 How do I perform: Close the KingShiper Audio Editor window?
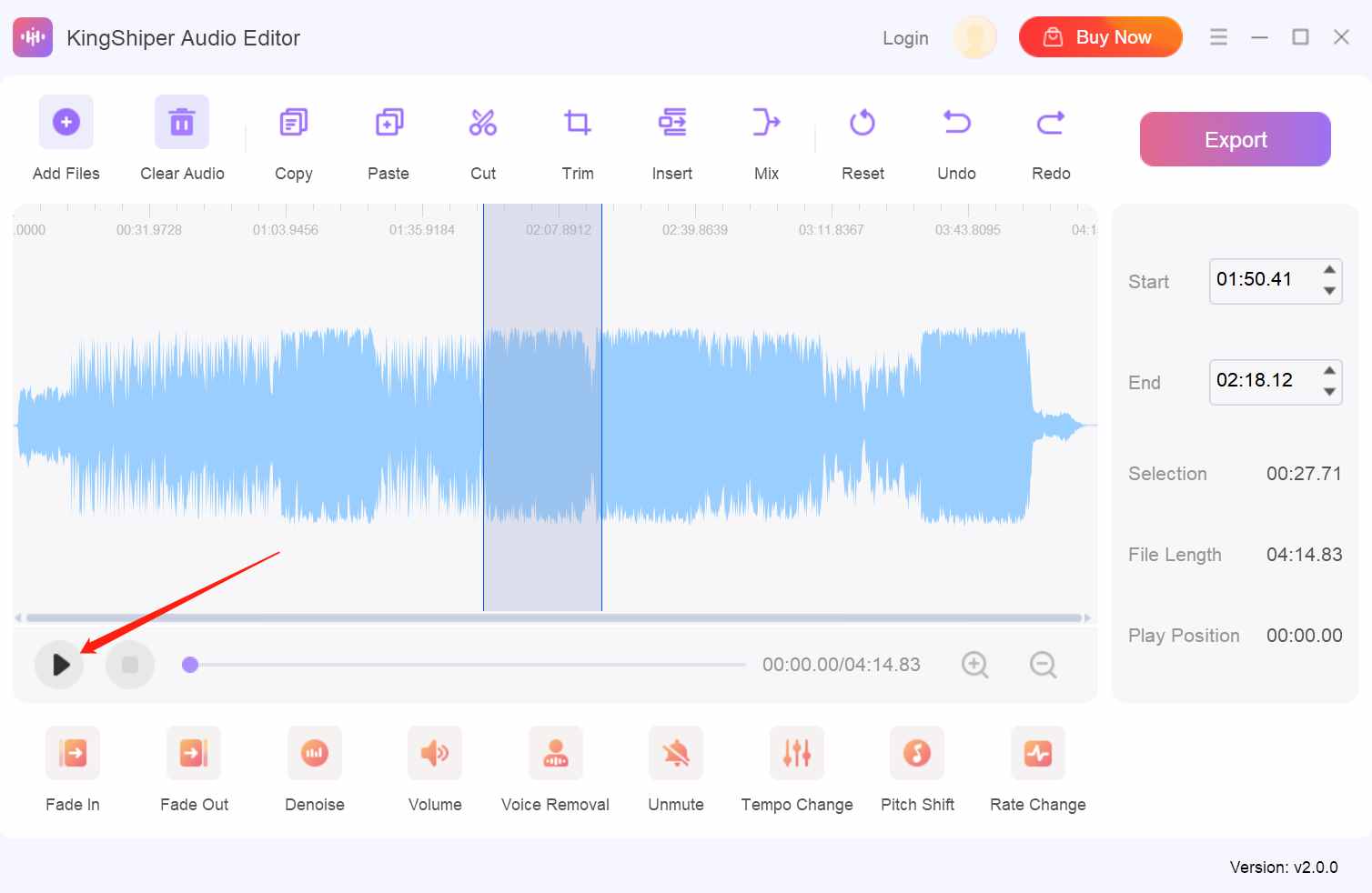[1341, 37]
